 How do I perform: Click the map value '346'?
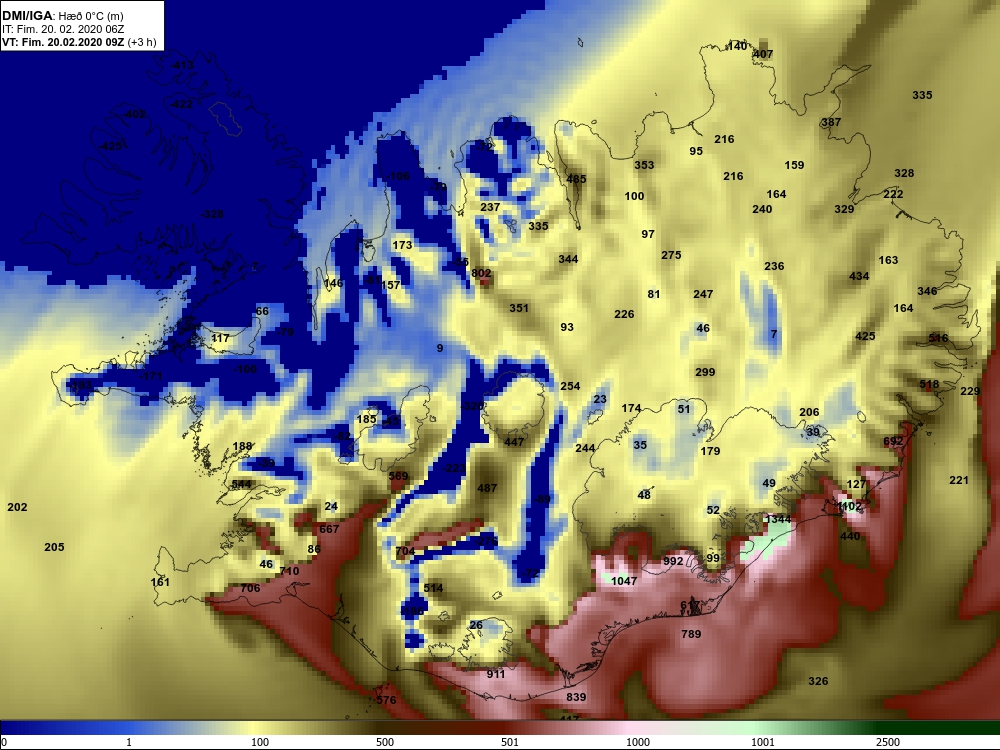[927, 291]
